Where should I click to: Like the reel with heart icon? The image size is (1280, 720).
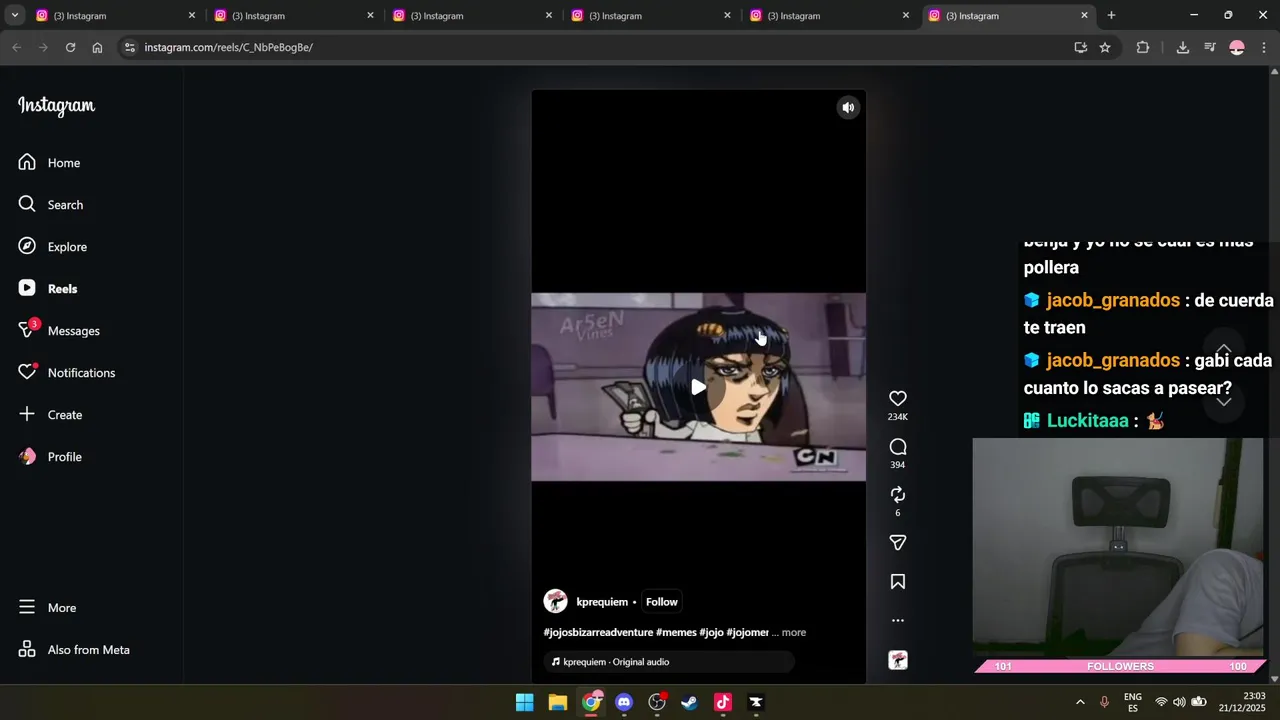pyautogui.click(x=898, y=399)
